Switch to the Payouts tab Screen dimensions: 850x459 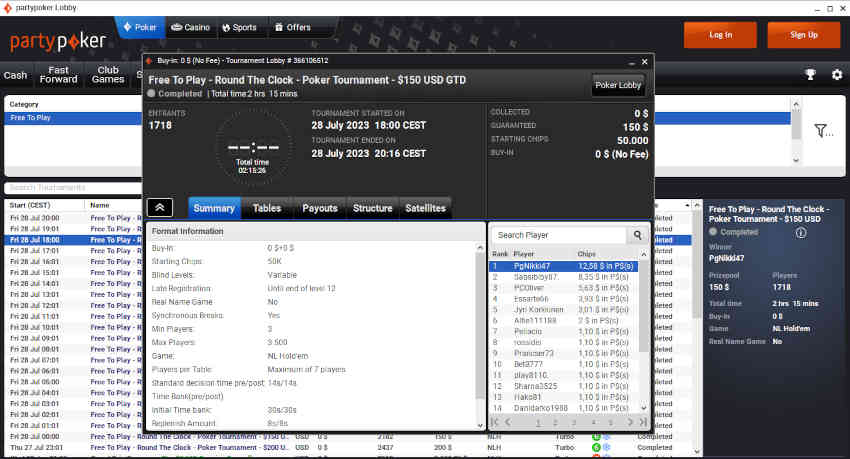tap(320, 208)
